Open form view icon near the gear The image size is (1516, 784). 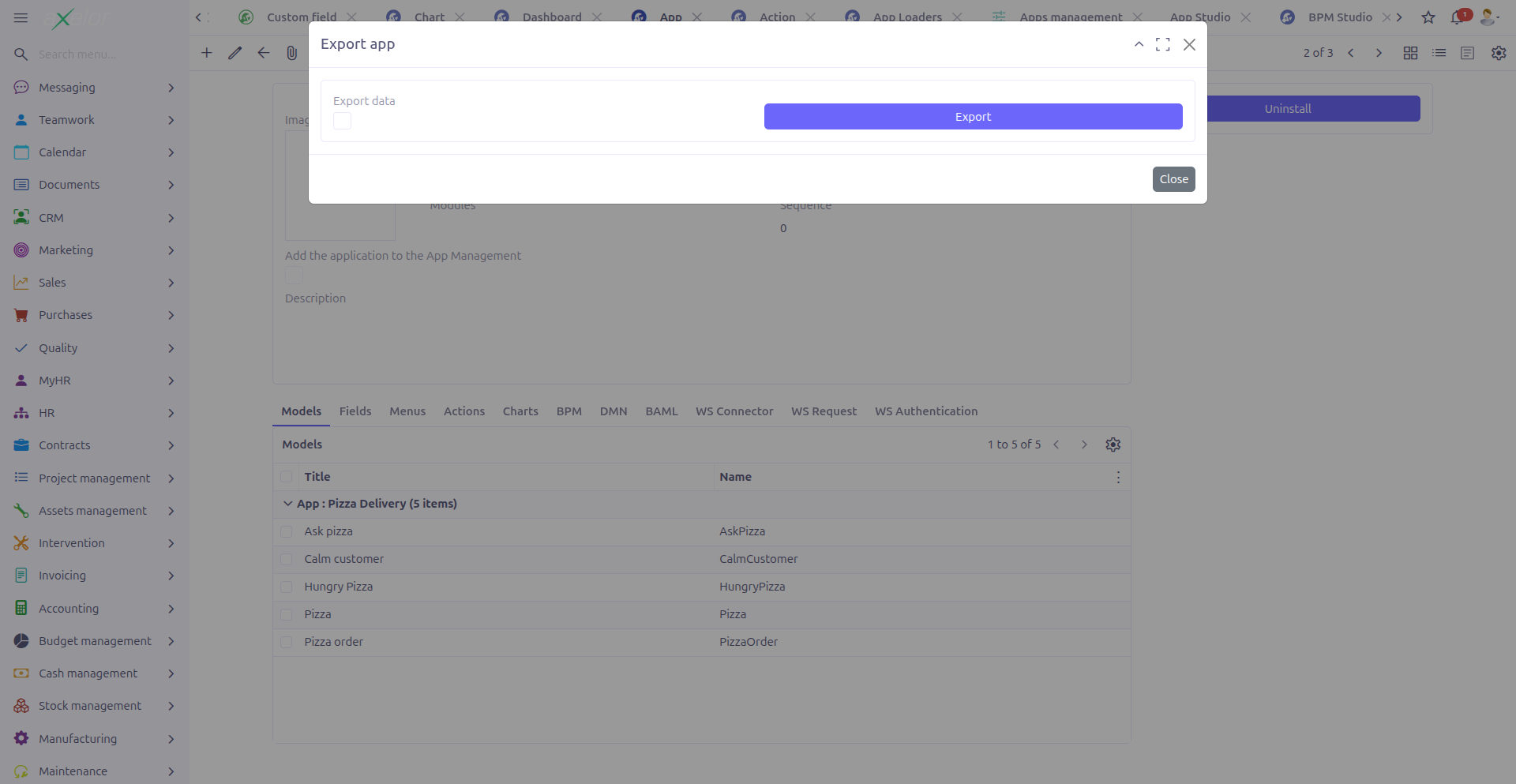coord(1468,53)
